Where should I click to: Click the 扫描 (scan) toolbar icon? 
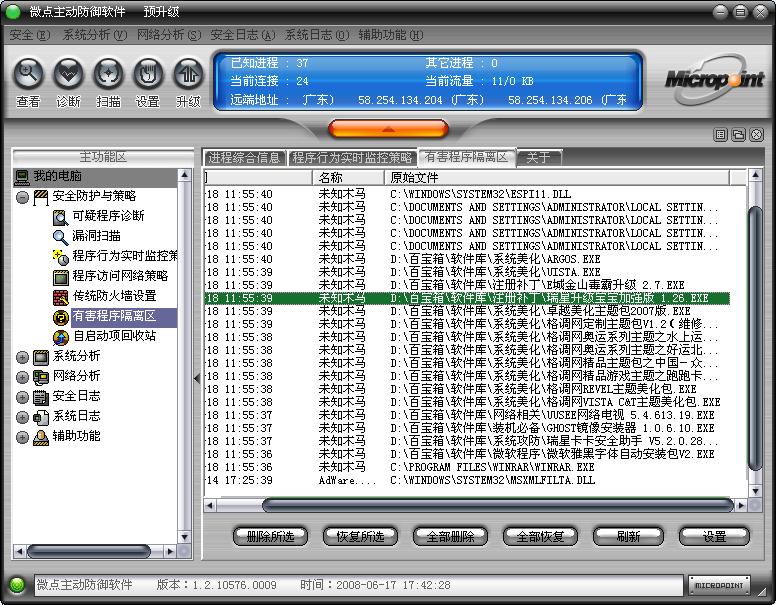pyautogui.click(x=108, y=74)
